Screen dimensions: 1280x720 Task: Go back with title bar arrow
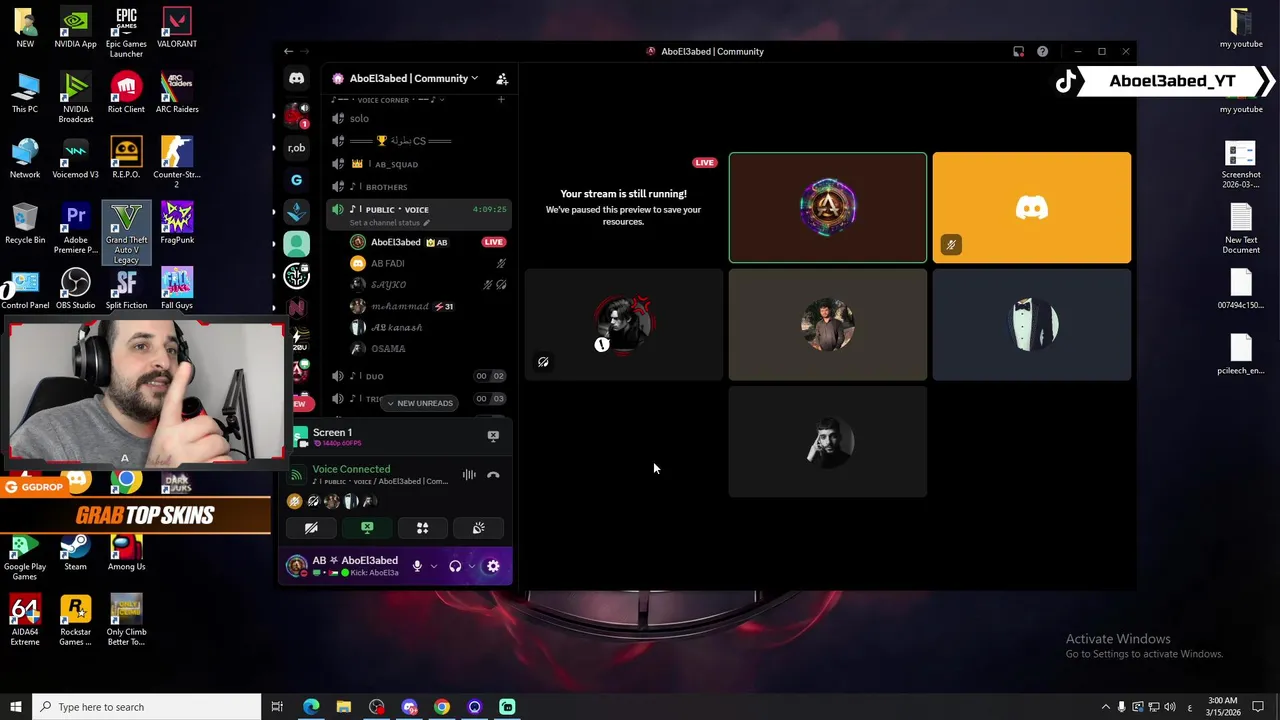click(288, 51)
